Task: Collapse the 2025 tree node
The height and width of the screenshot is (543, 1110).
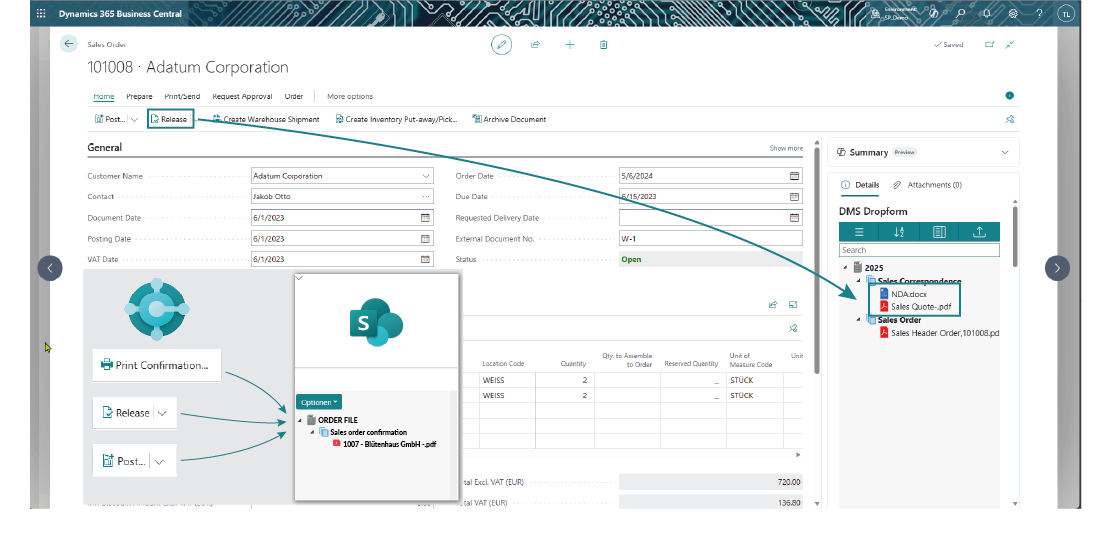Action: click(x=845, y=268)
